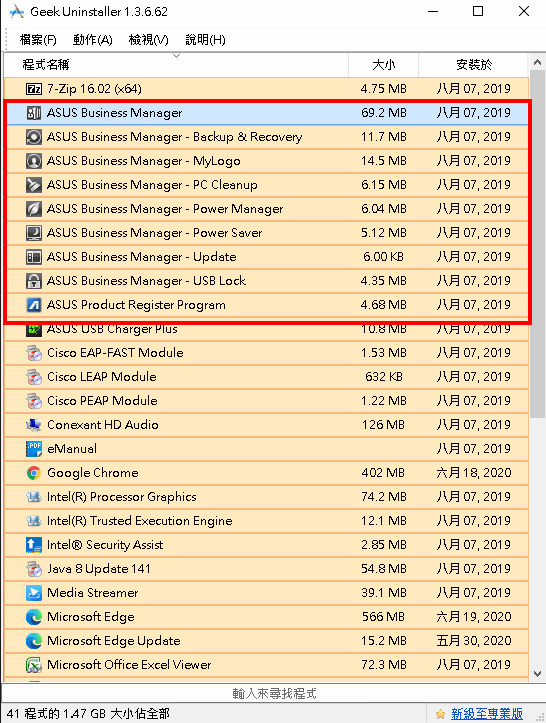
Task: Sort by 程式名稱 column header
Action: (x=176, y=65)
